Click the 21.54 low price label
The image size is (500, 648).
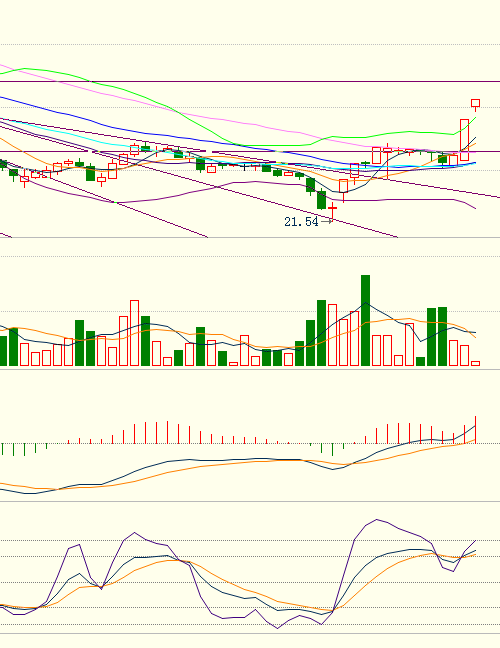pyautogui.click(x=301, y=222)
